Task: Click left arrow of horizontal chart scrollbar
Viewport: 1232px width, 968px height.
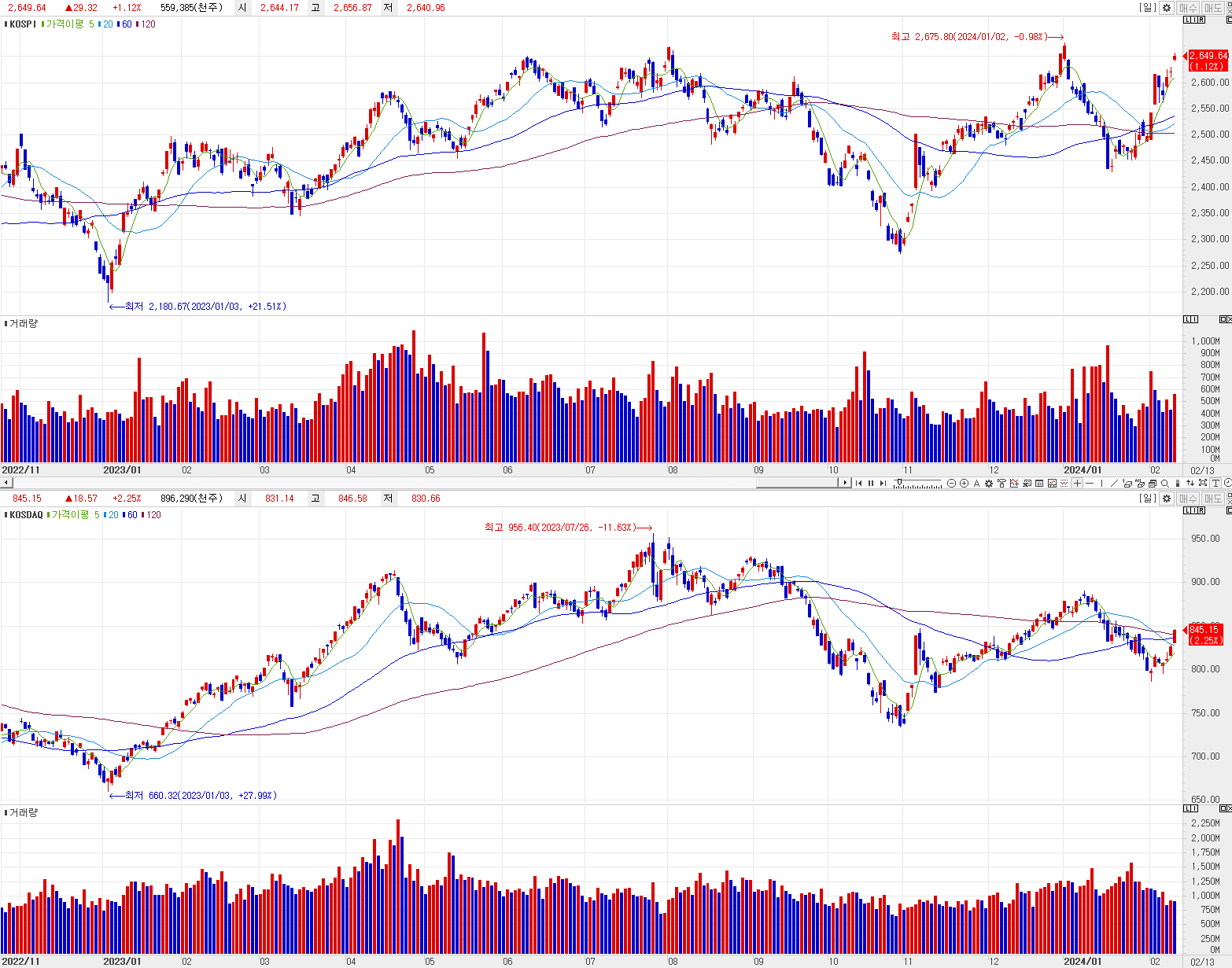Action: pyautogui.click(x=6, y=483)
